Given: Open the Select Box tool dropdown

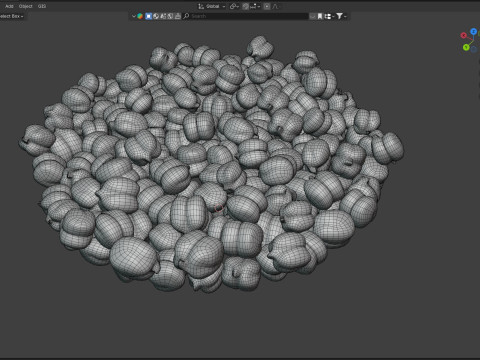Looking at the screenshot, I should coord(12,16).
